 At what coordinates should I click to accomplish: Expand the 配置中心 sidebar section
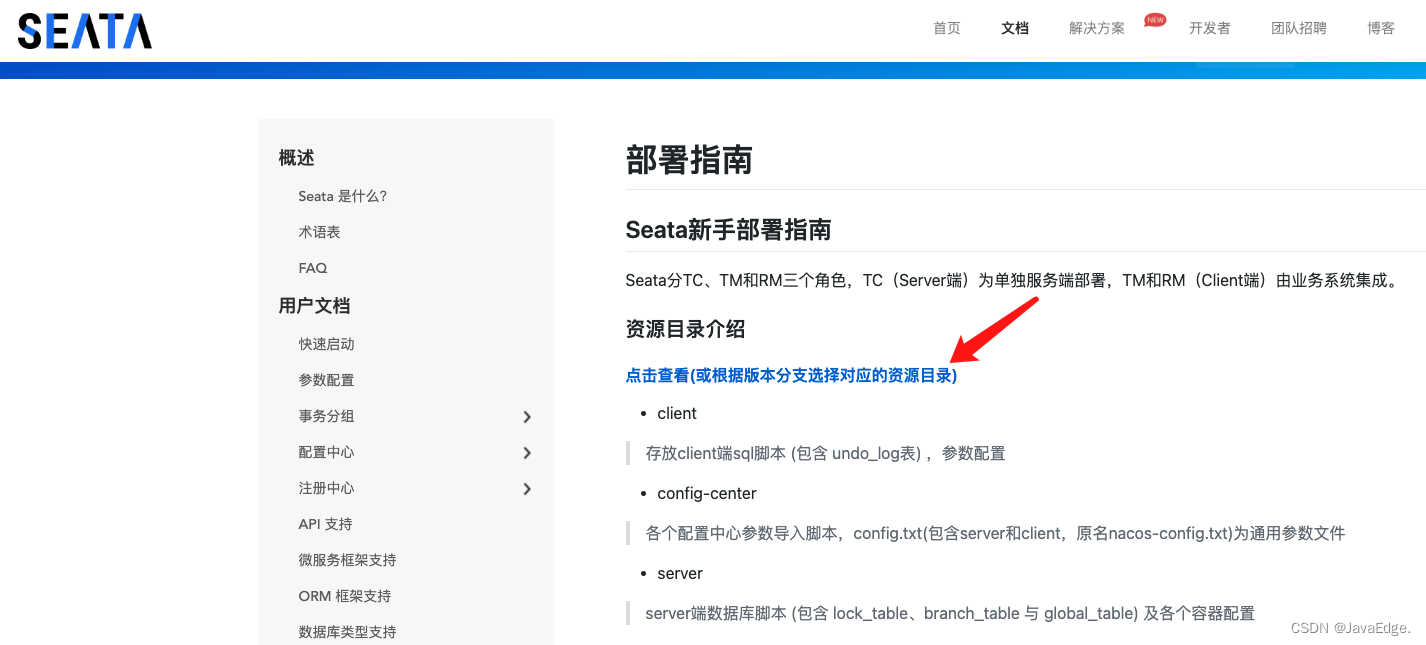tap(324, 451)
